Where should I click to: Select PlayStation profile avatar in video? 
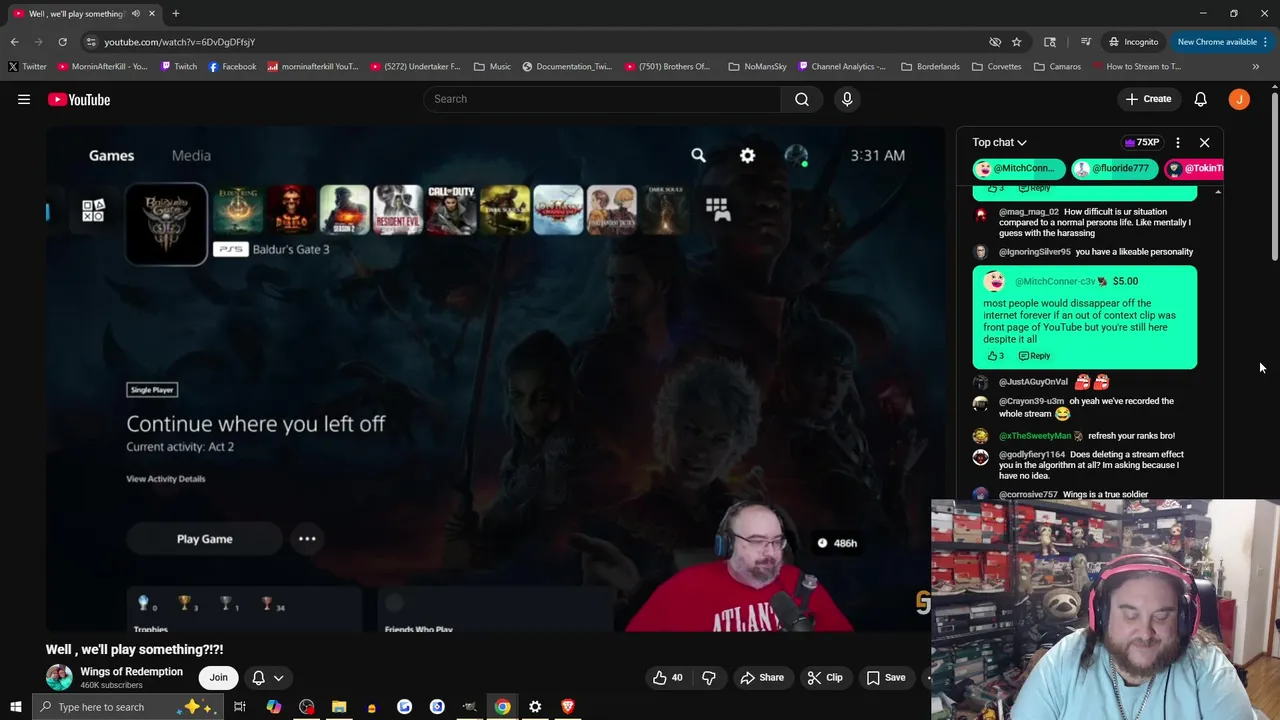[x=796, y=155]
